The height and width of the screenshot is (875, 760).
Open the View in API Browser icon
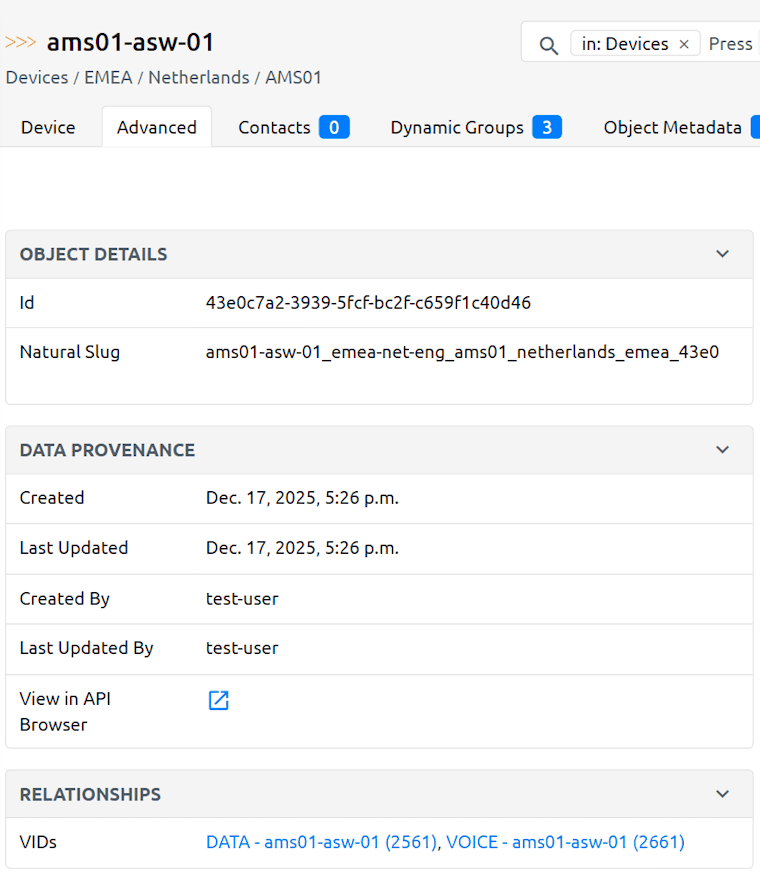[x=218, y=700]
